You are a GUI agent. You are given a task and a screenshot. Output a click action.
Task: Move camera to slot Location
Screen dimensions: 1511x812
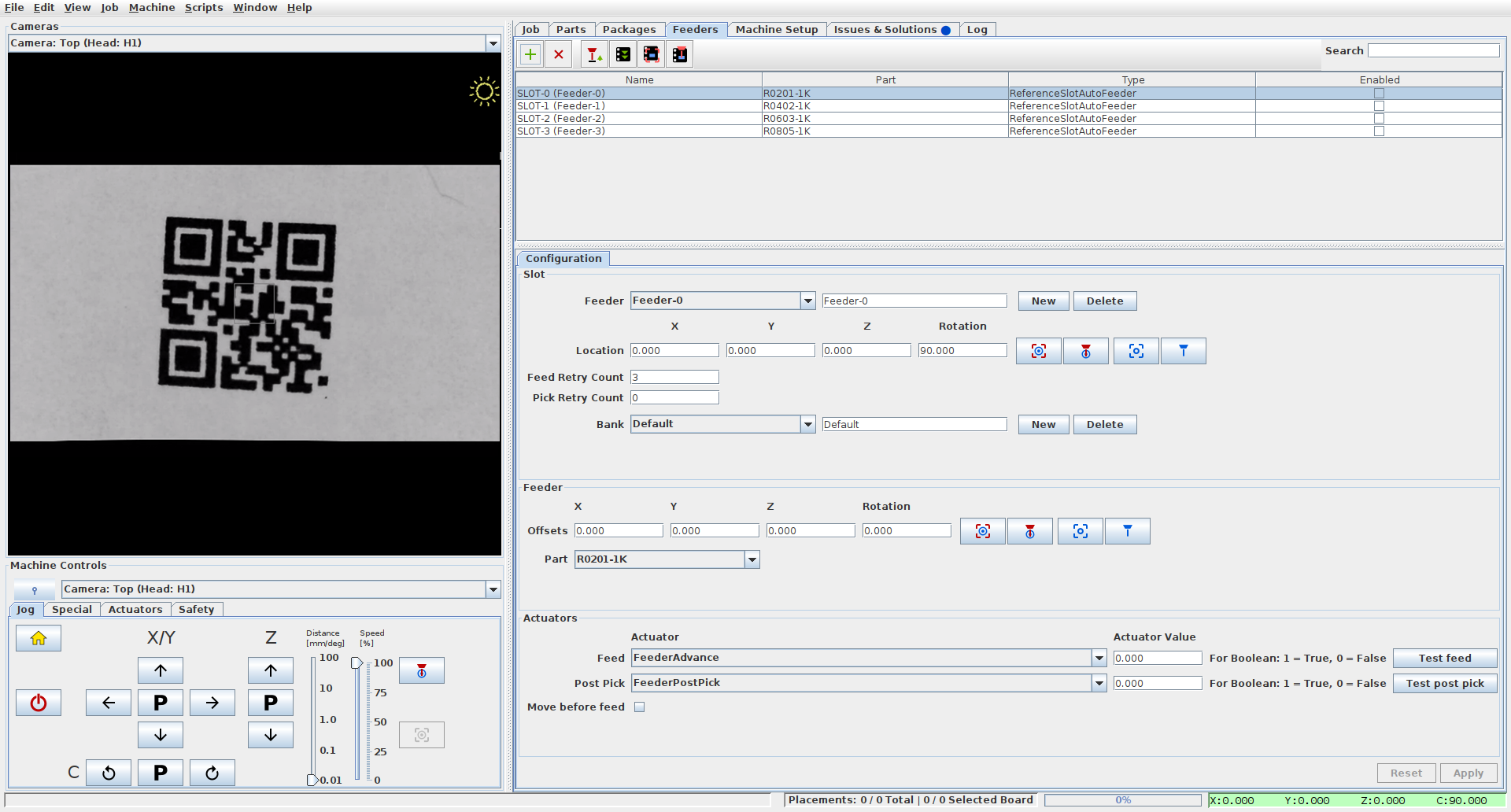click(x=1136, y=351)
